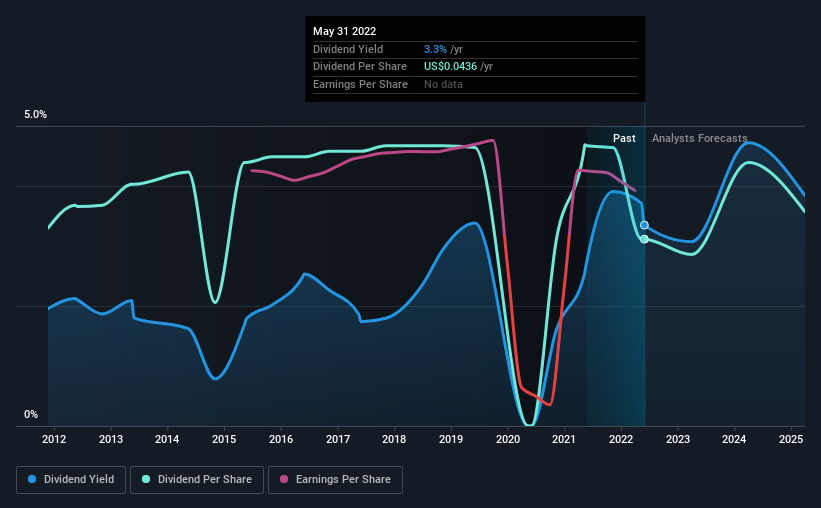Click the 5.0% y-axis label
Image resolution: width=821 pixels, height=508 pixels.
click(36, 115)
